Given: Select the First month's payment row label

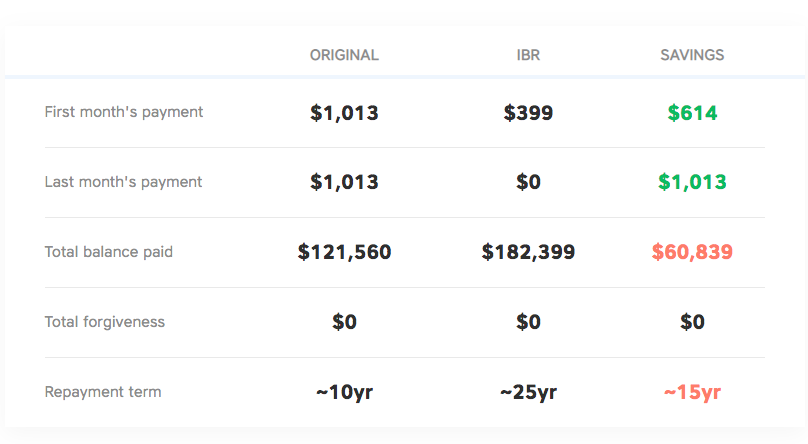Looking at the screenshot, I should 124,112.
